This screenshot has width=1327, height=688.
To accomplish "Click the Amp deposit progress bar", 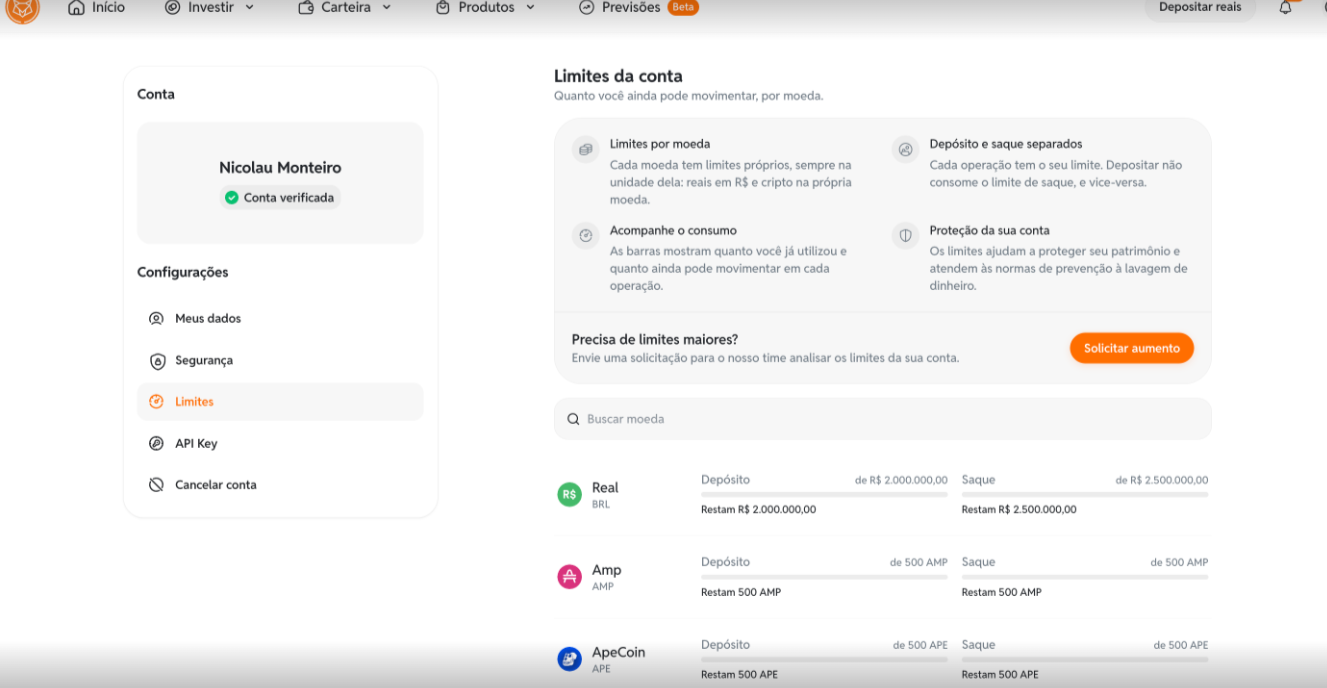I will (x=824, y=577).
